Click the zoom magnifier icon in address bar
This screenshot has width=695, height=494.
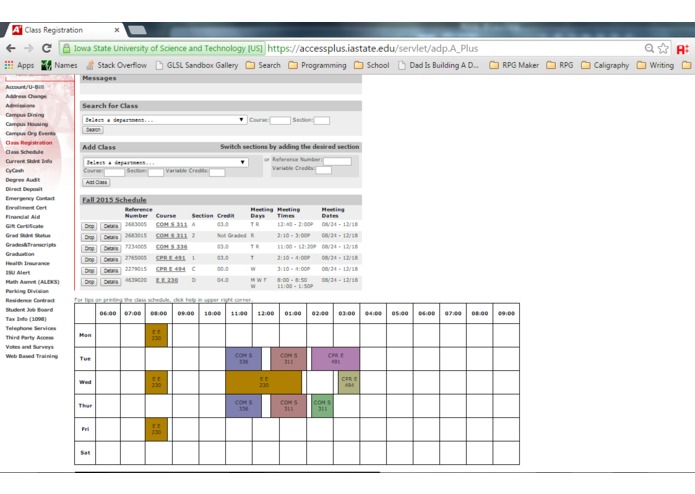(x=649, y=48)
